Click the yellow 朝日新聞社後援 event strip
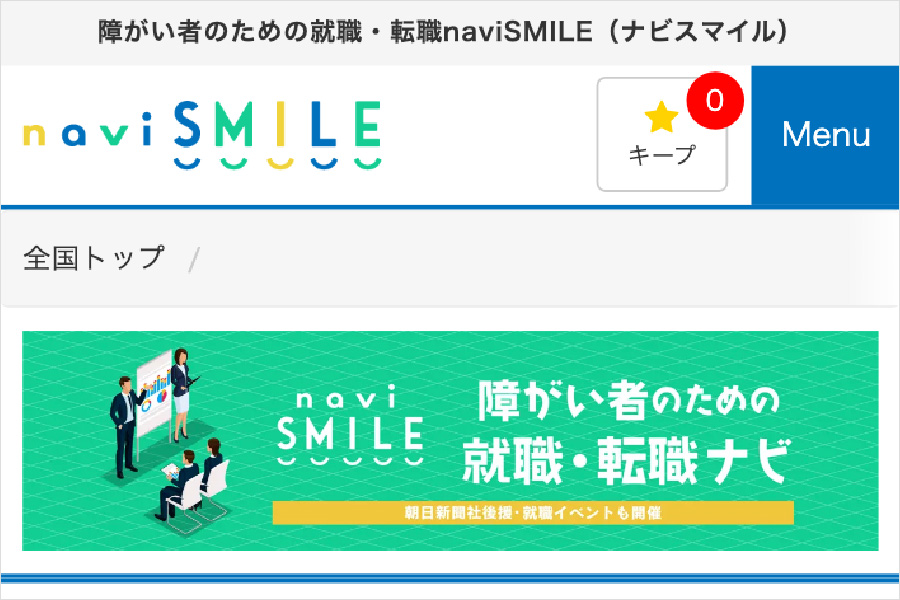This screenshot has height=600, width=900. click(533, 513)
